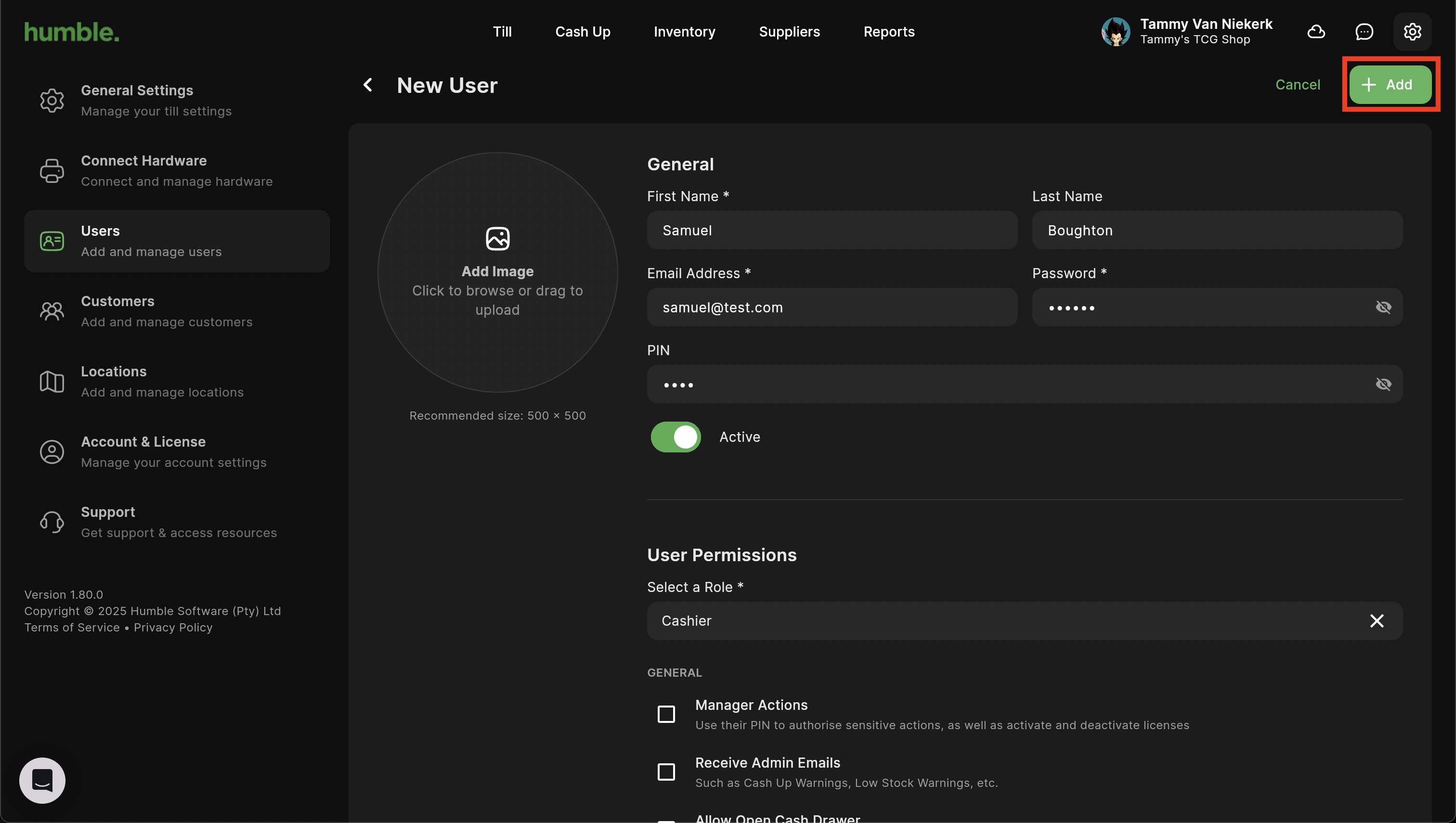Click the Email Address input field
1456x823 pixels.
[x=832, y=308]
